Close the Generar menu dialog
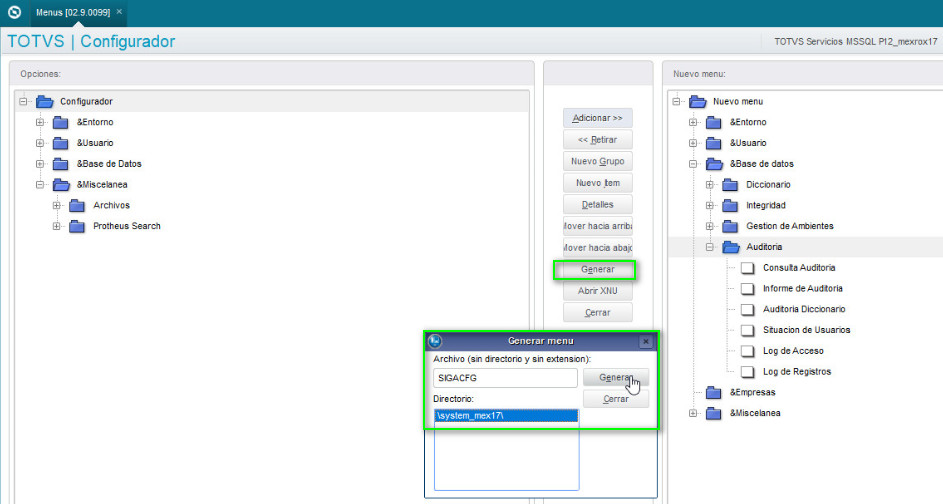Screen dimensions: 943x504 646,342
